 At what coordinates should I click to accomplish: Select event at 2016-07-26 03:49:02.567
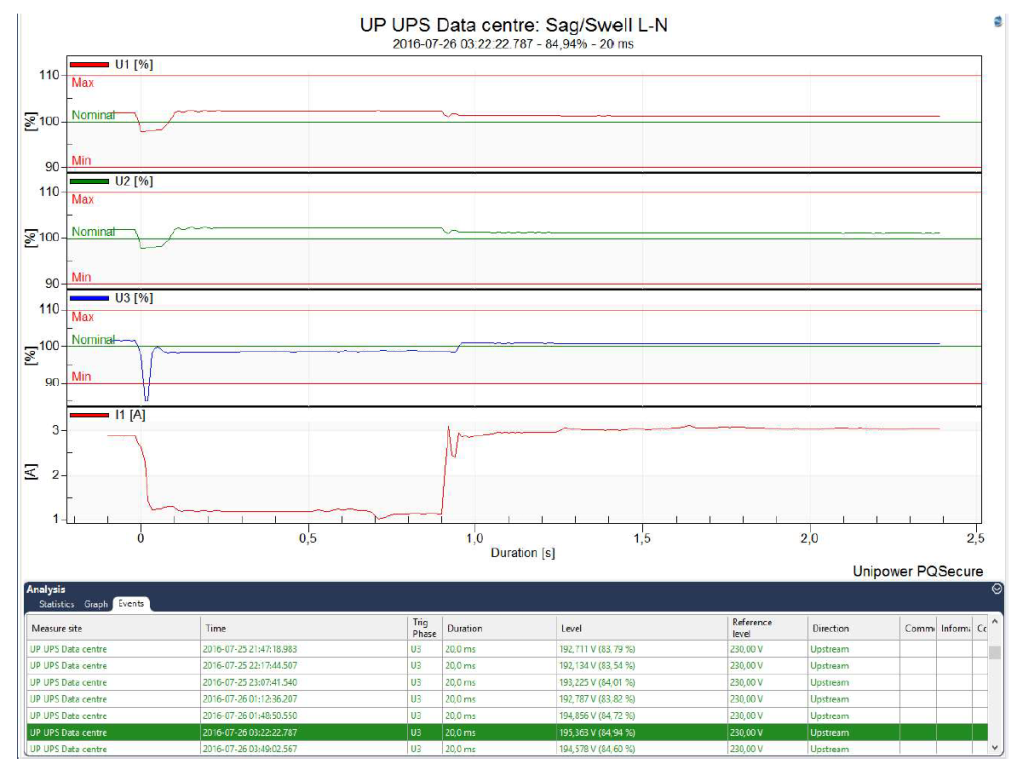coord(506,749)
